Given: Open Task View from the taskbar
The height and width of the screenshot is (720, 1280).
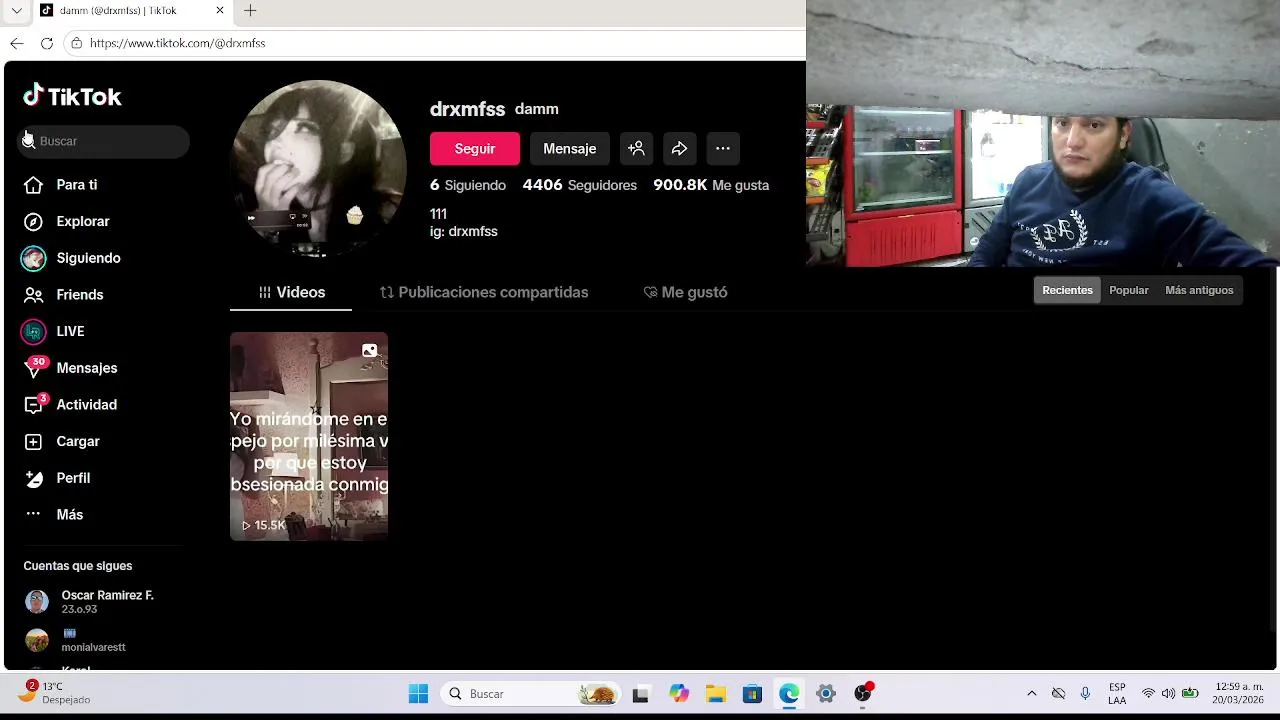Looking at the screenshot, I should pyautogui.click(x=641, y=694).
